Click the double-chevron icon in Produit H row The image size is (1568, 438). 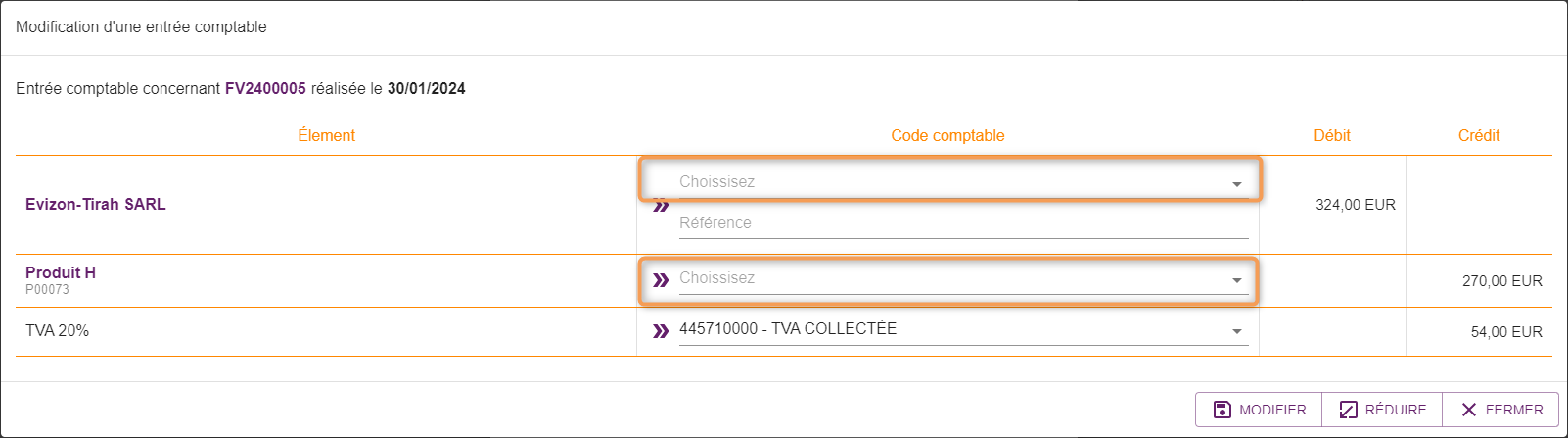[661, 280]
